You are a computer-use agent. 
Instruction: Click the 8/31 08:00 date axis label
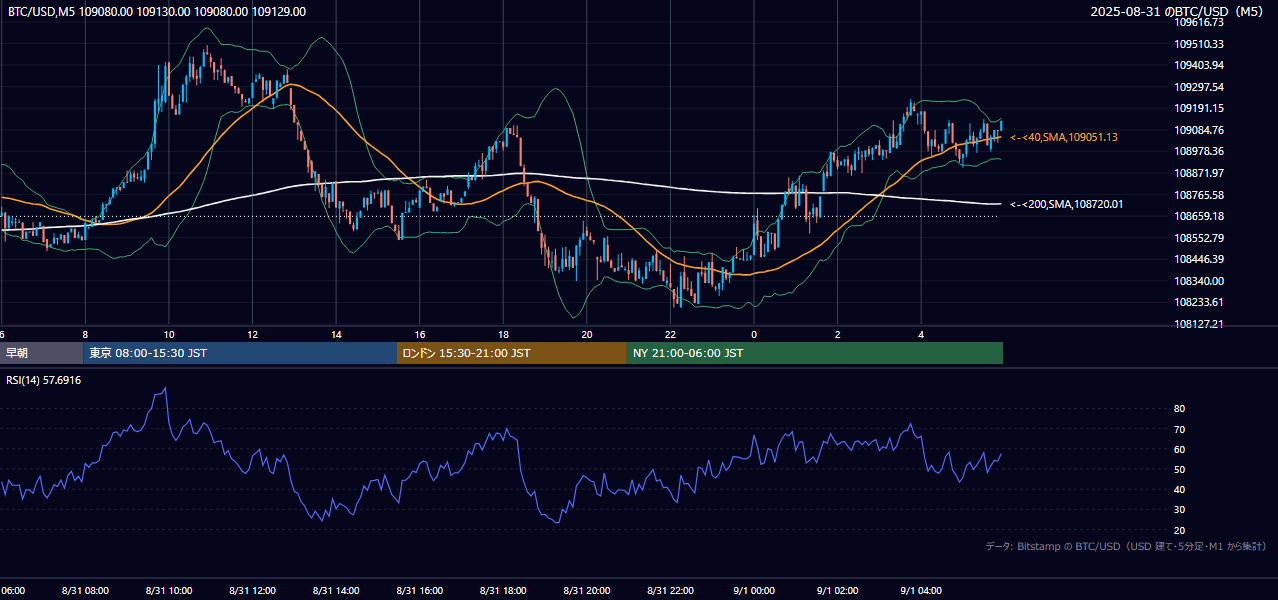pyautogui.click(x=85, y=591)
